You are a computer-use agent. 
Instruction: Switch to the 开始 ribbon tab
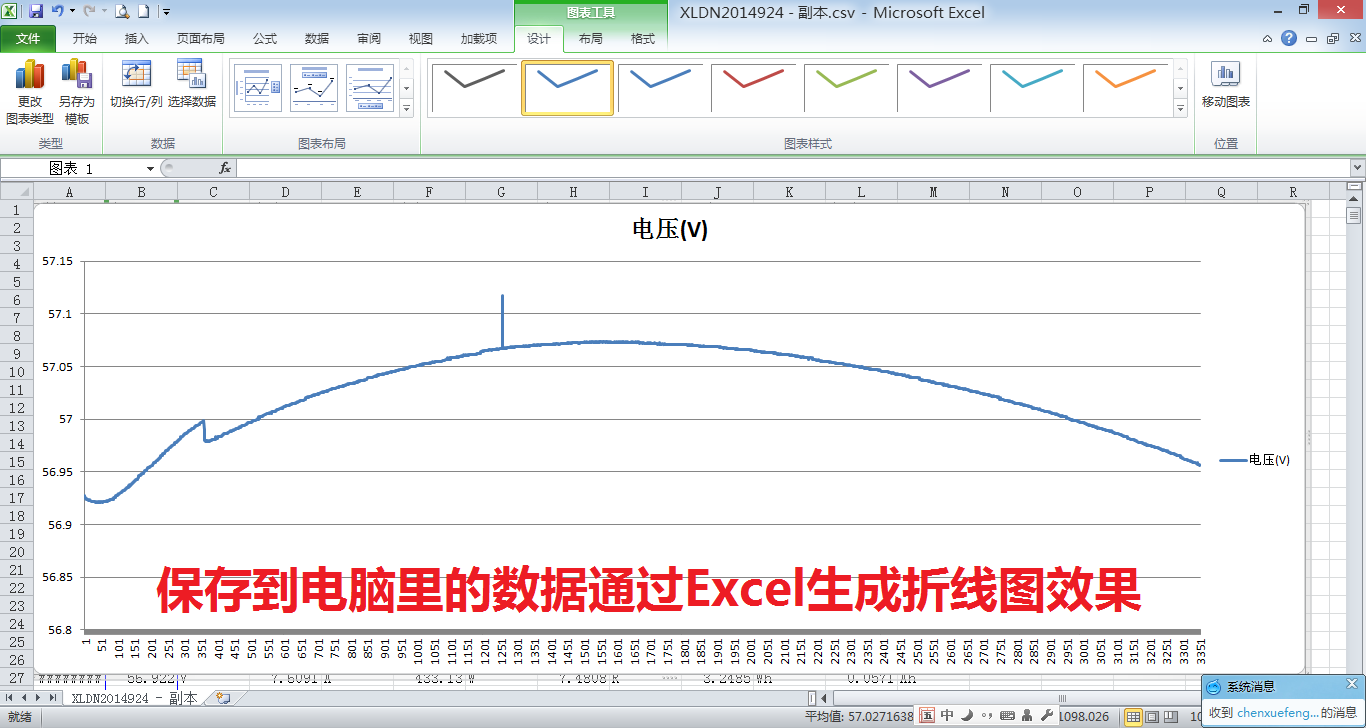point(85,39)
